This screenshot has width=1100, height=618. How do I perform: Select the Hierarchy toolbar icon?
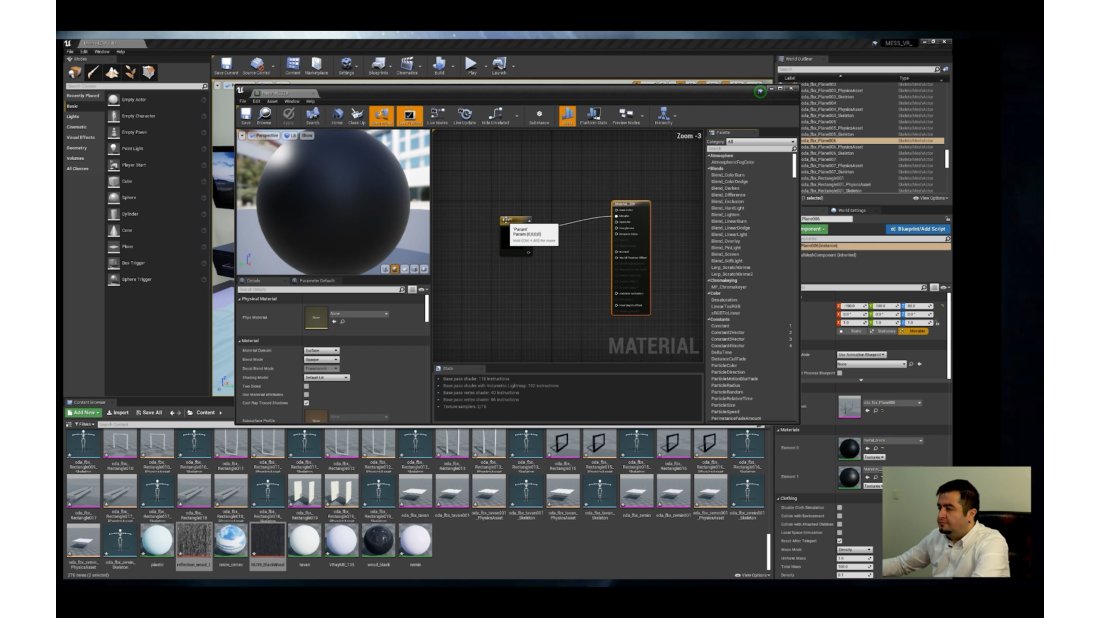(x=663, y=115)
